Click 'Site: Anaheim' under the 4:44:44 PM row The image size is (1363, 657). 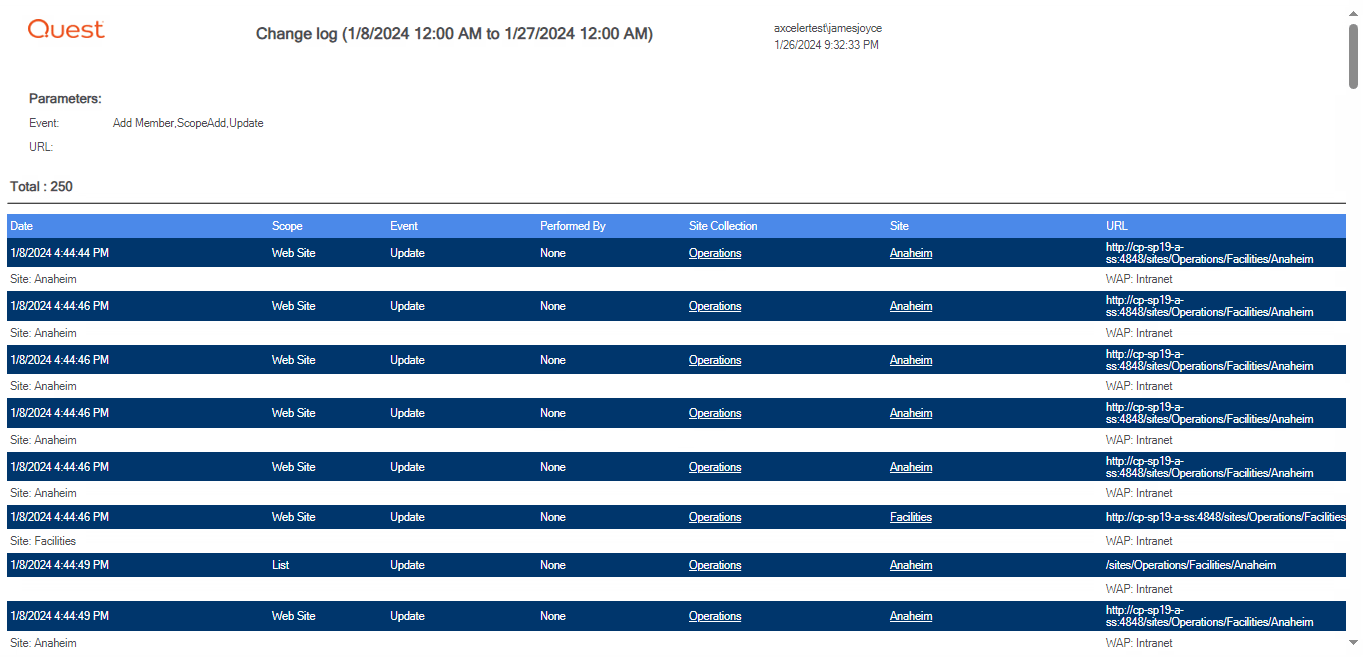click(43, 279)
